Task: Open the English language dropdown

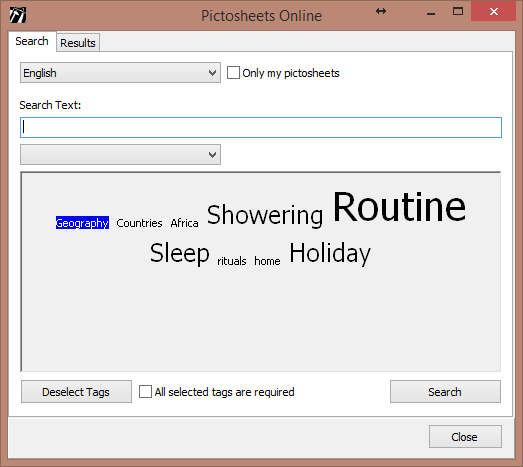Action: (120, 73)
